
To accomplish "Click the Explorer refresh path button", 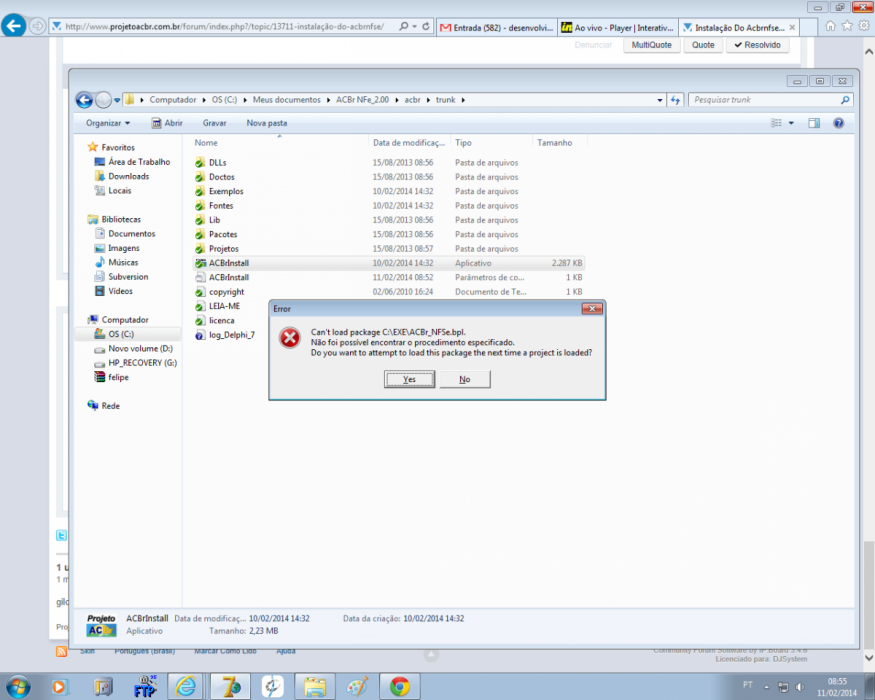I will (x=675, y=100).
